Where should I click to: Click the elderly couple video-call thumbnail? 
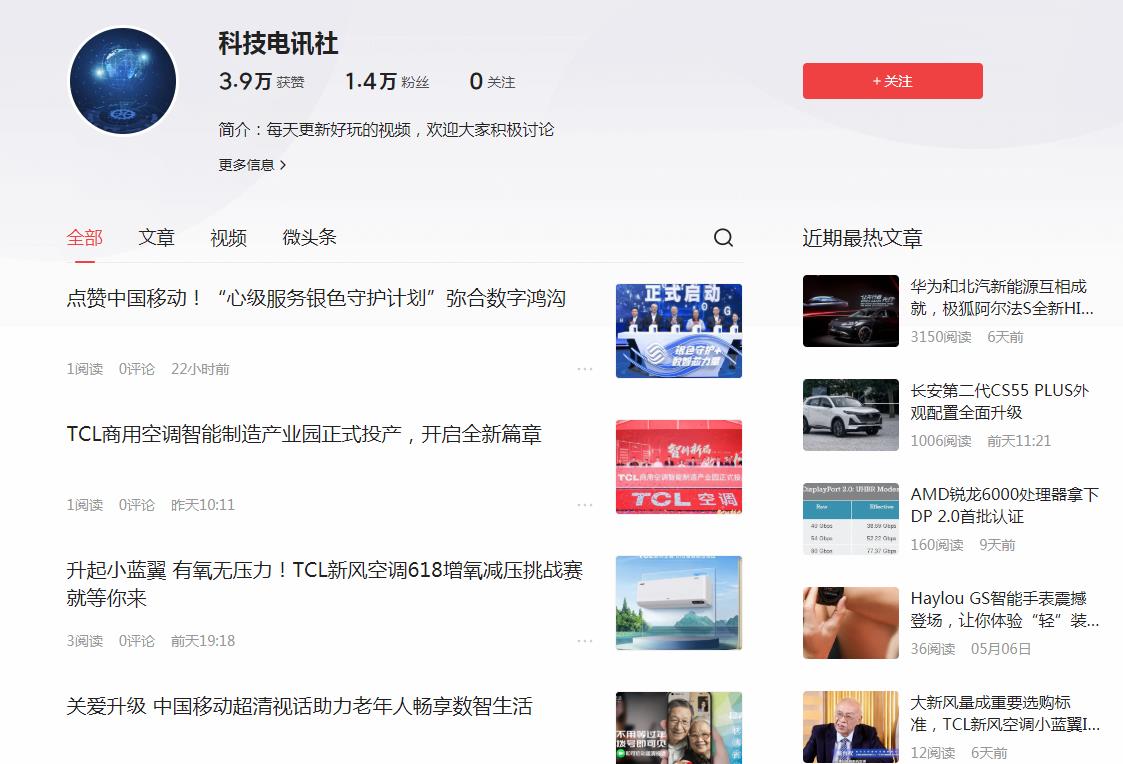tap(679, 727)
